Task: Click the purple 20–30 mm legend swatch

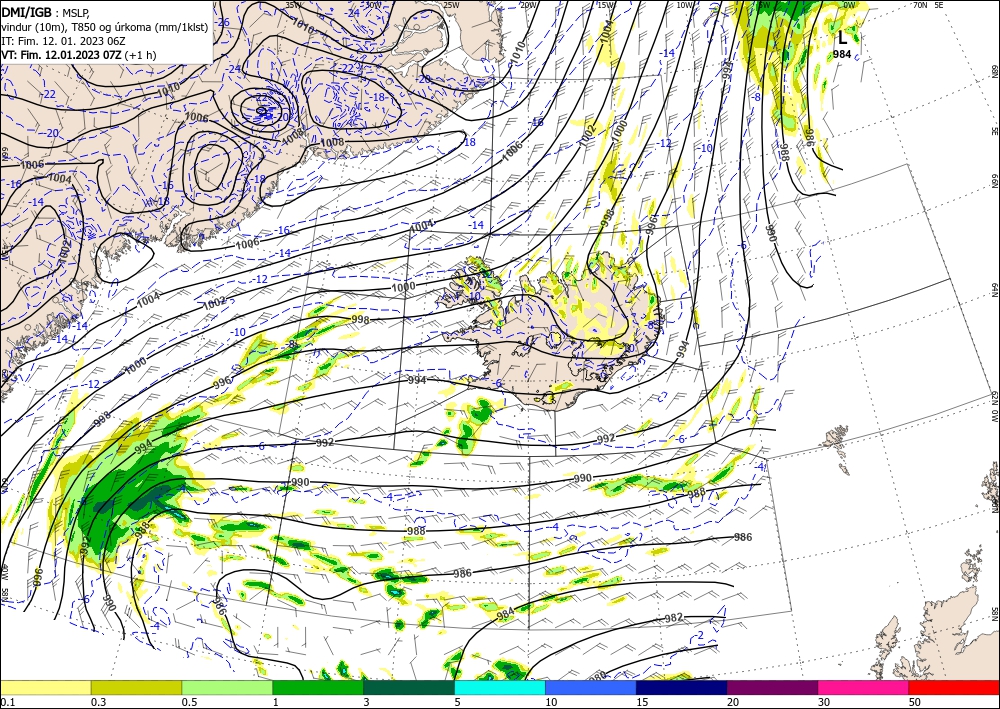Action: pyautogui.click(x=772, y=687)
